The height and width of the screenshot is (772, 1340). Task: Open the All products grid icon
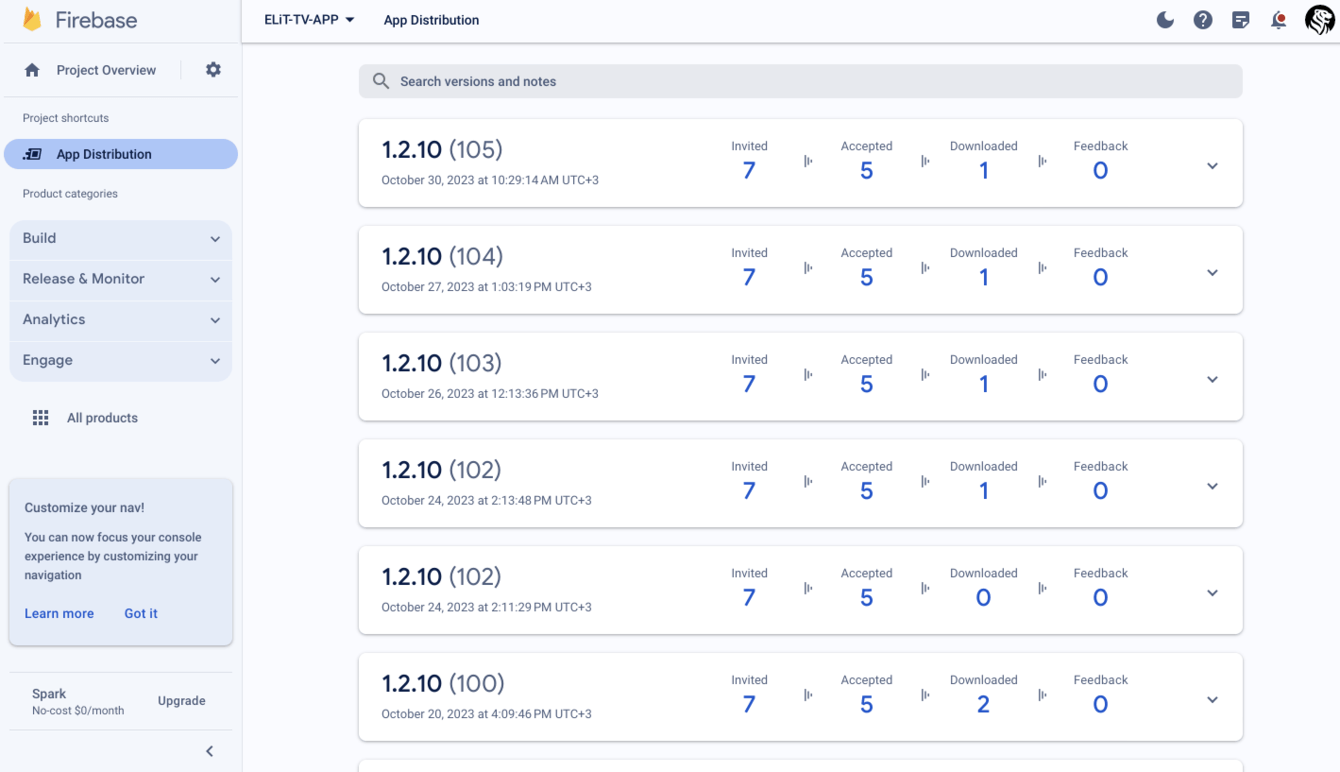[x=40, y=418]
